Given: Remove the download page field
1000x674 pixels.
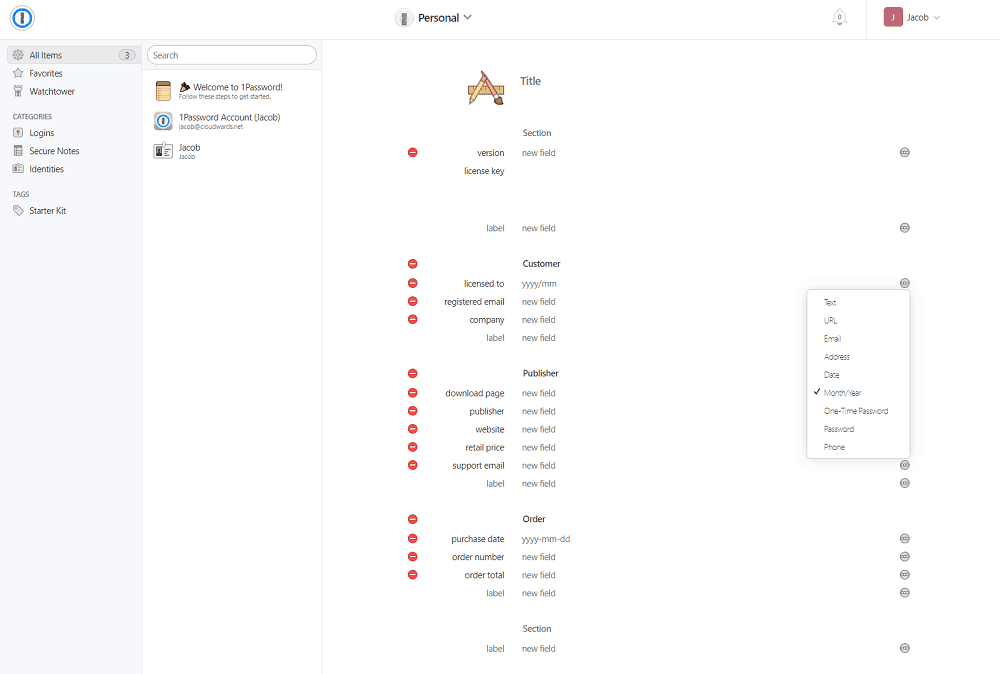Looking at the screenshot, I should pyautogui.click(x=413, y=393).
